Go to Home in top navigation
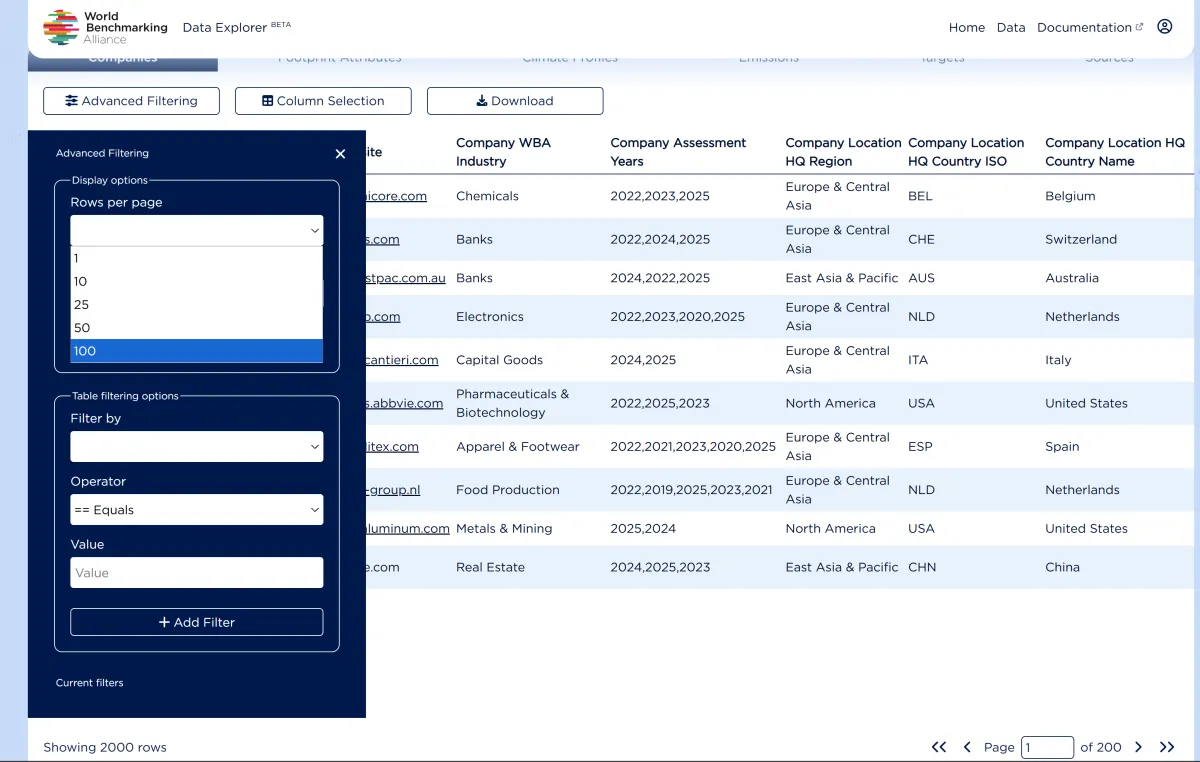 [x=967, y=27]
